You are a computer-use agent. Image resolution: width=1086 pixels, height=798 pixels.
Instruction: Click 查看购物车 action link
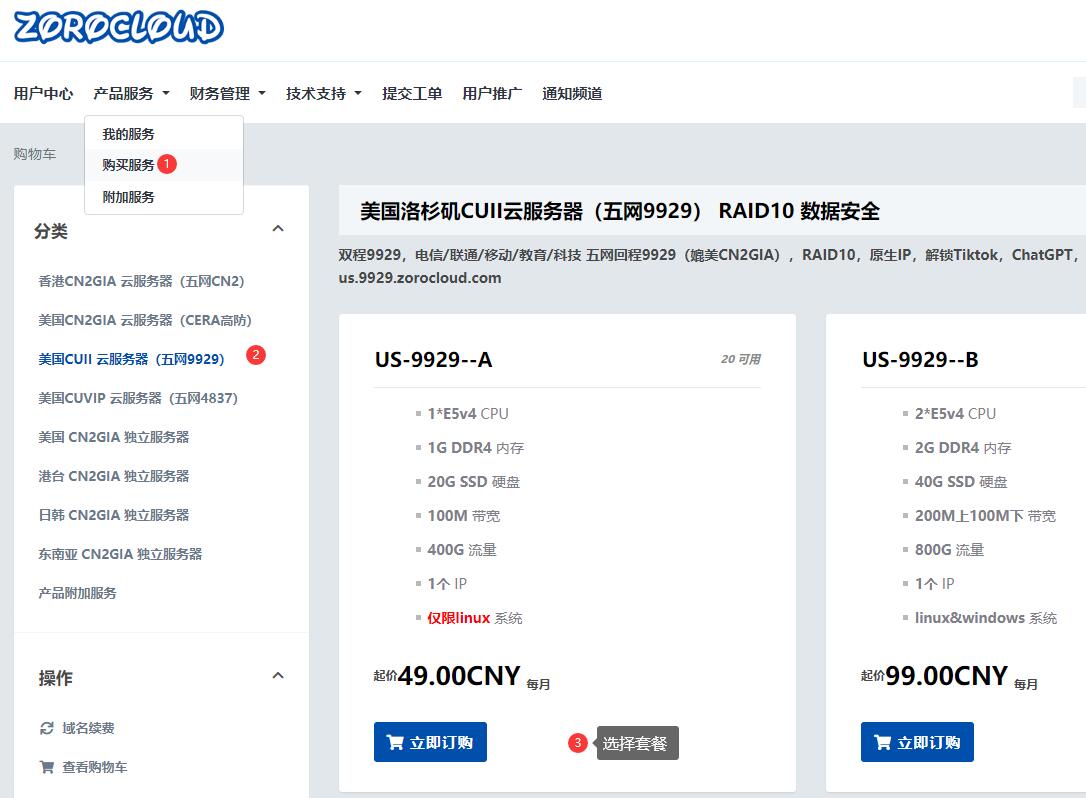point(94,767)
